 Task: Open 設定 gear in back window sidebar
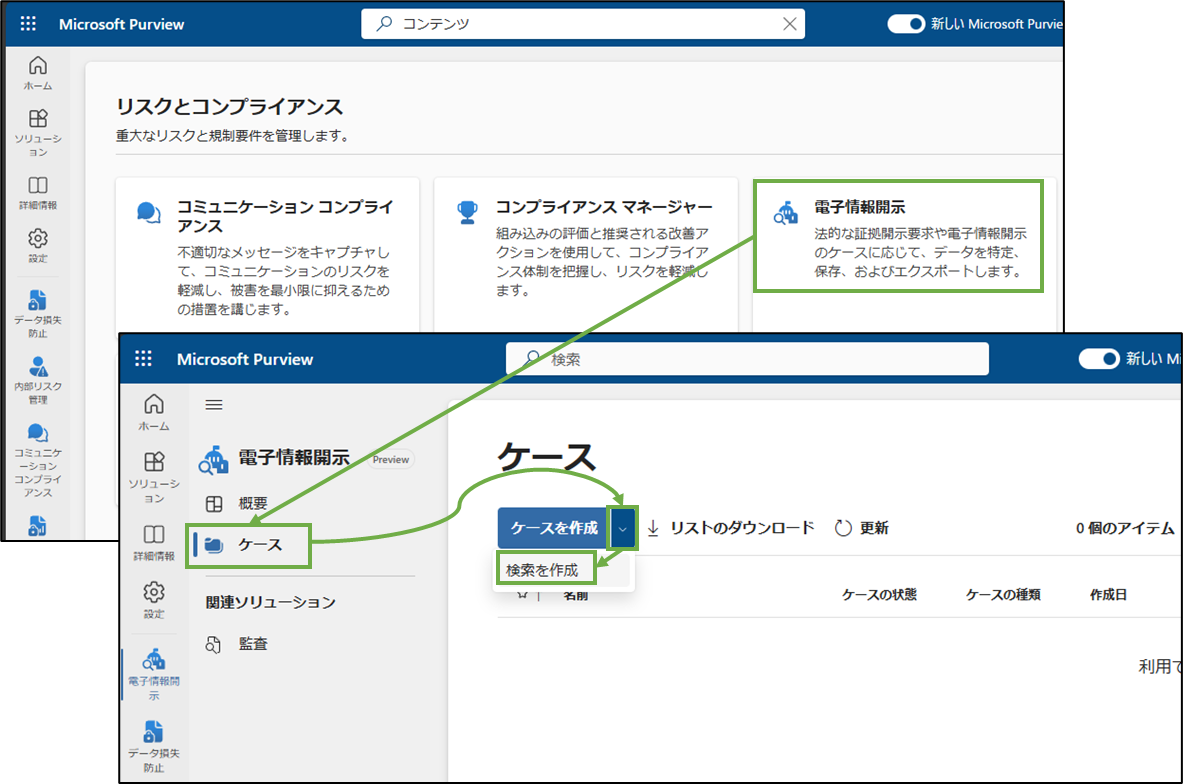(38, 246)
